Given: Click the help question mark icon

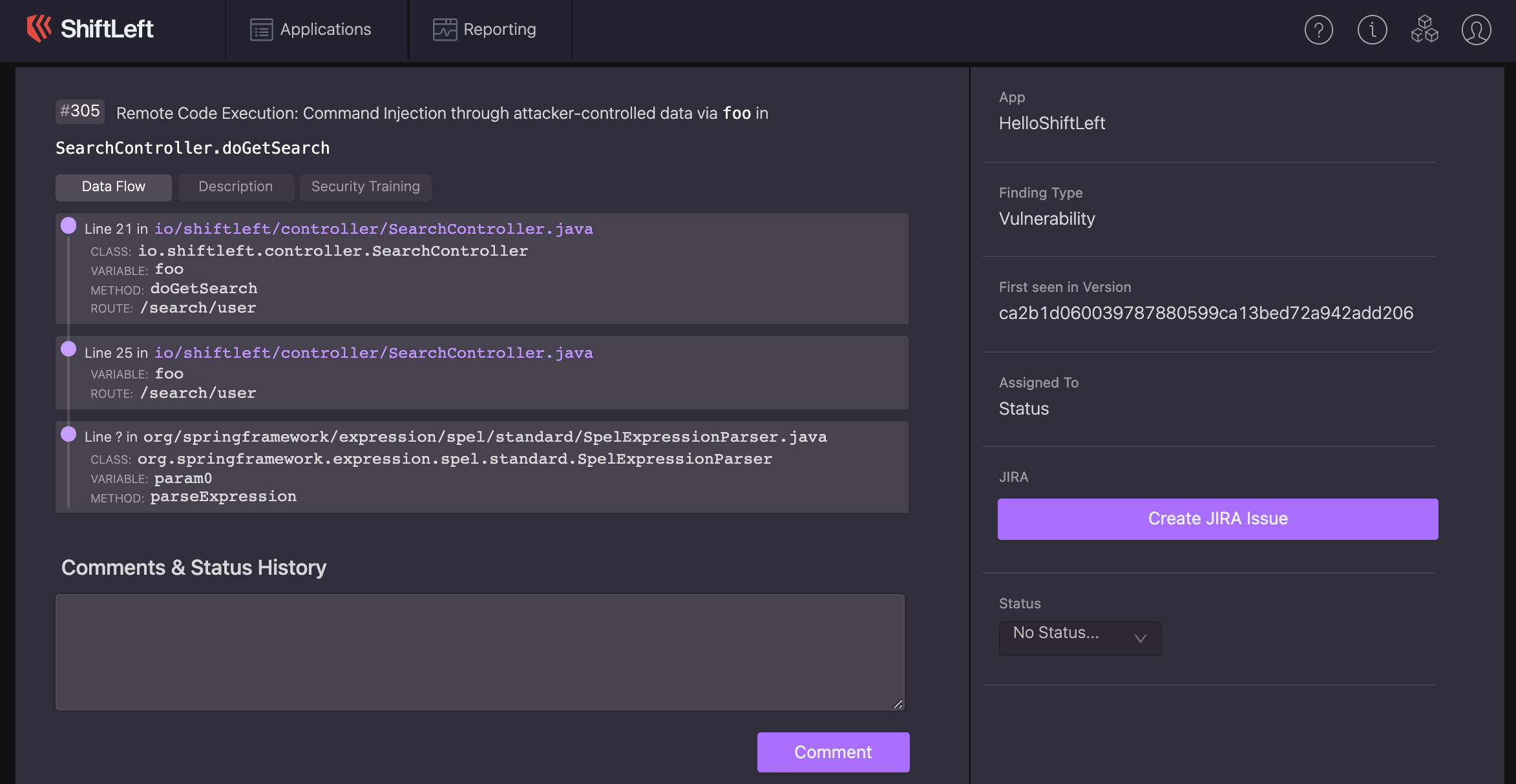Looking at the screenshot, I should coord(1319,29).
